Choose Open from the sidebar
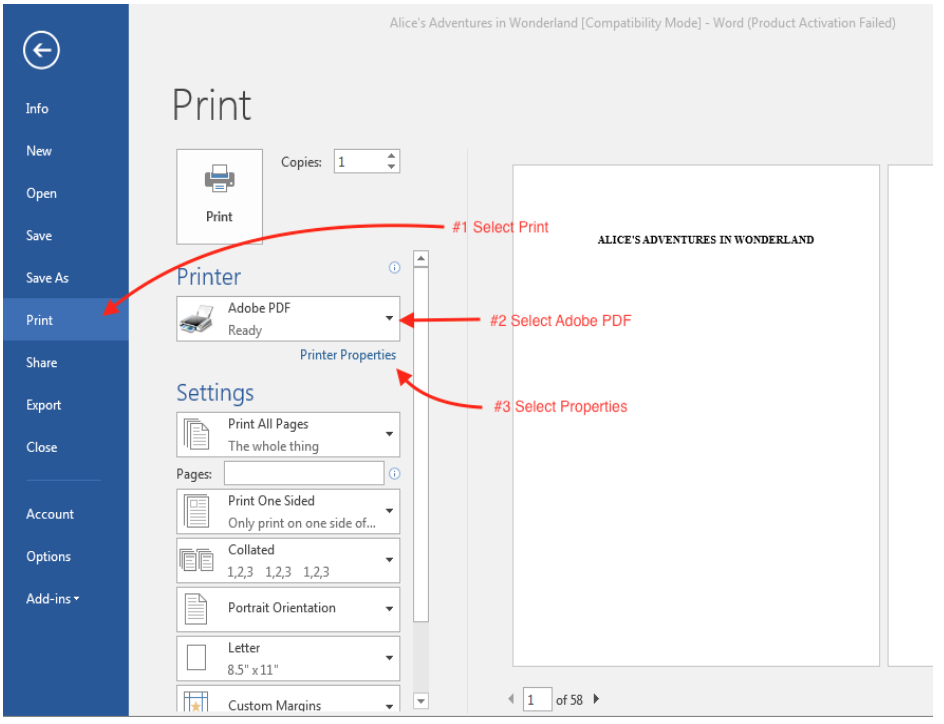Viewport: 944px width, 724px height. coord(42,194)
